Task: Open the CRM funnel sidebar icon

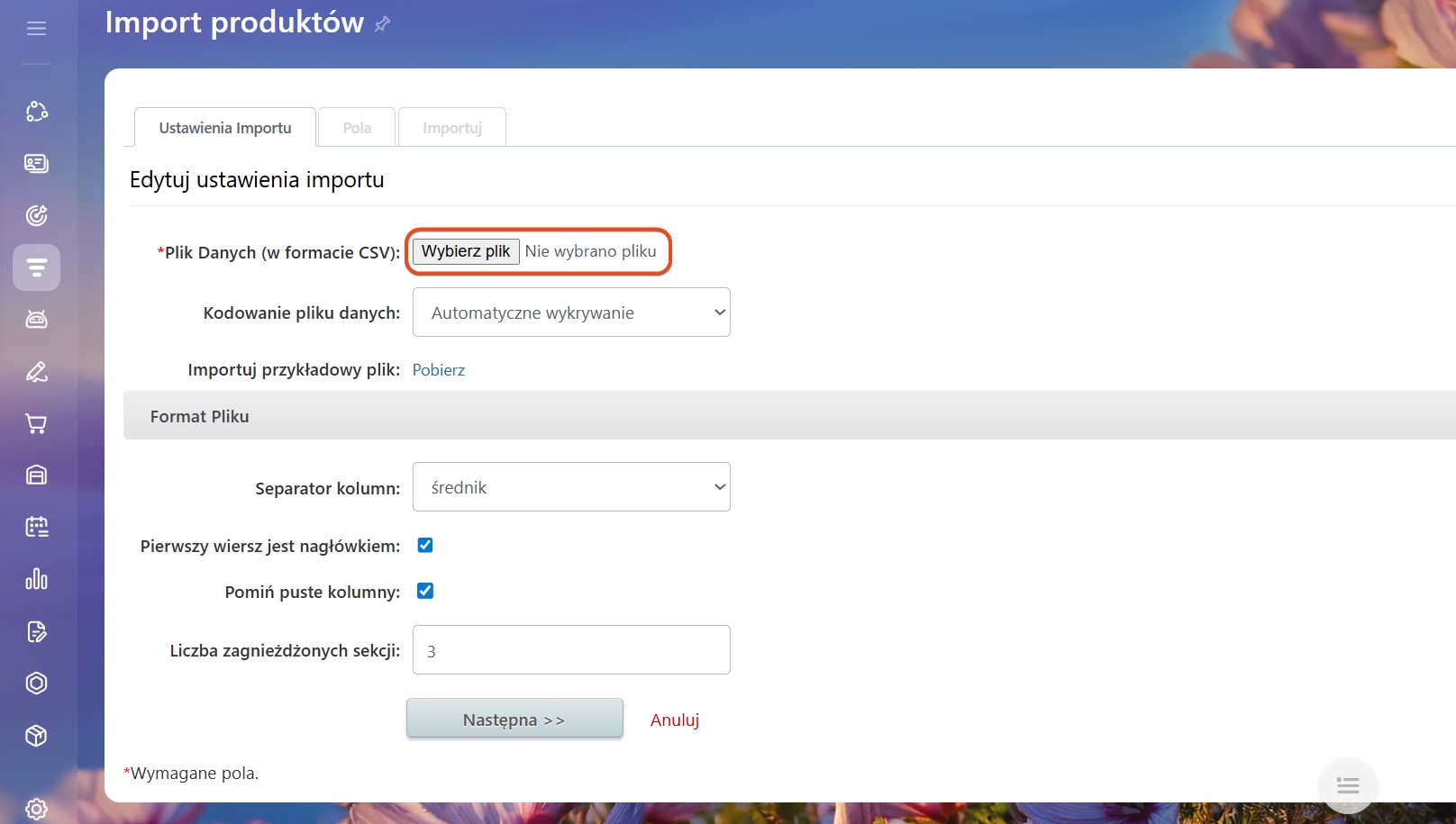Action: pyautogui.click(x=36, y=267)
